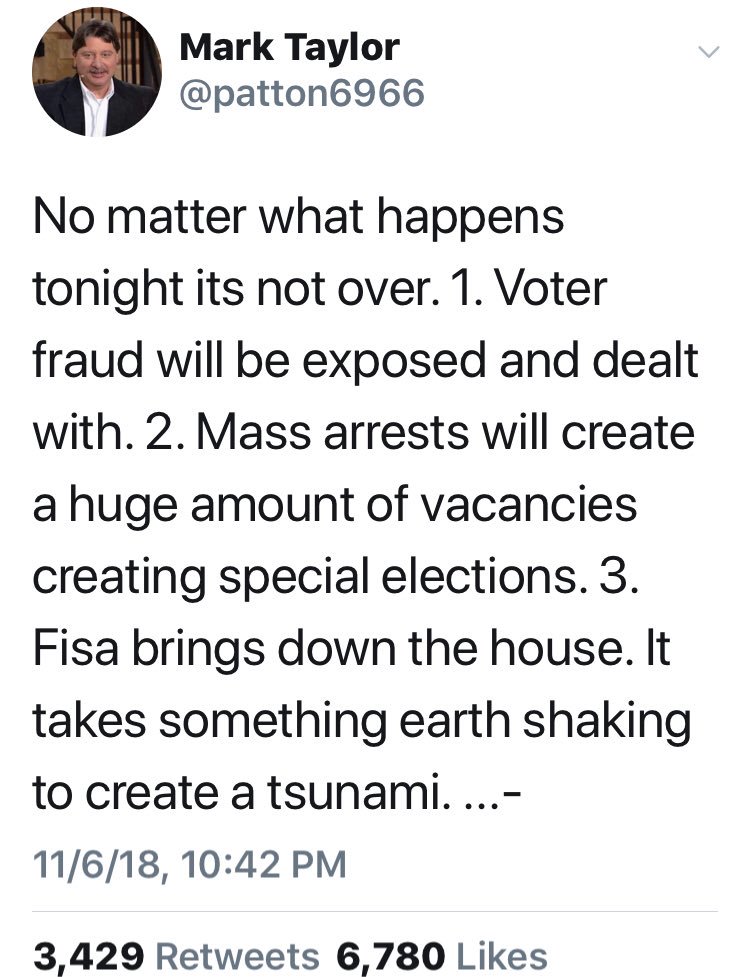Click the Mark Taylor display name
750x977 pixels.
[x=290, y=46]
